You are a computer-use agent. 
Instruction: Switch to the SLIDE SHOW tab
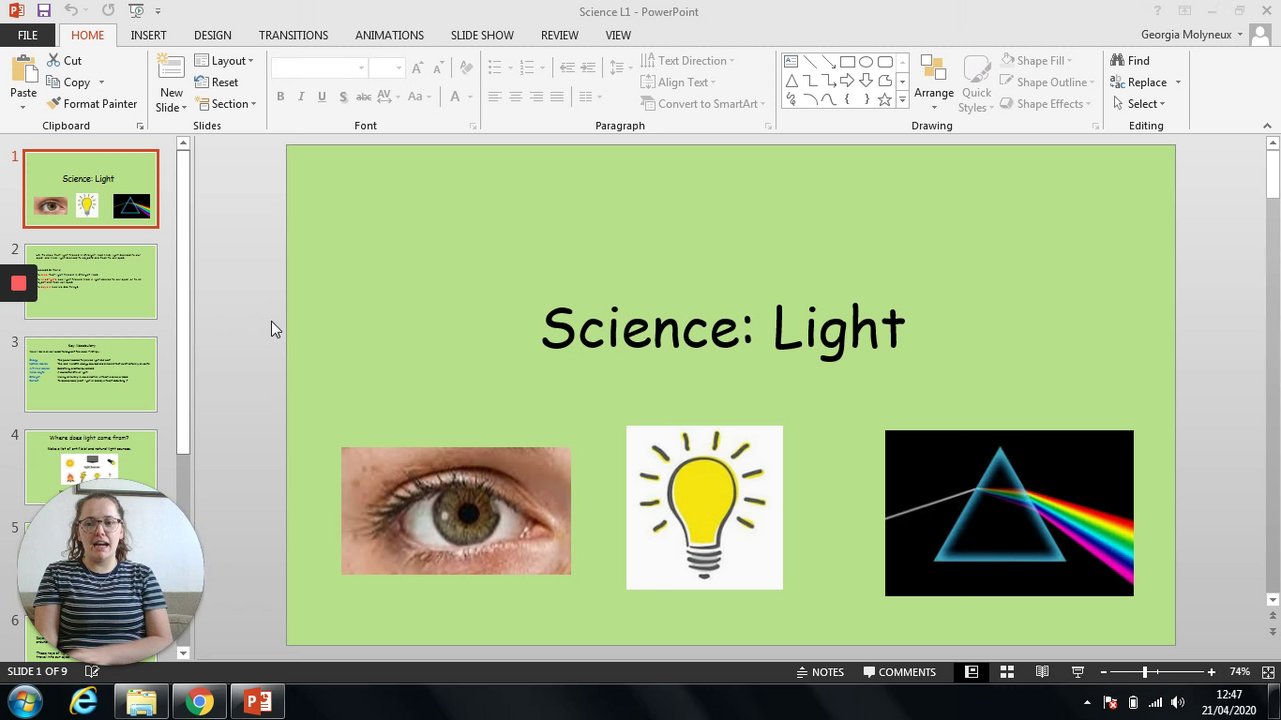[482, 35]
